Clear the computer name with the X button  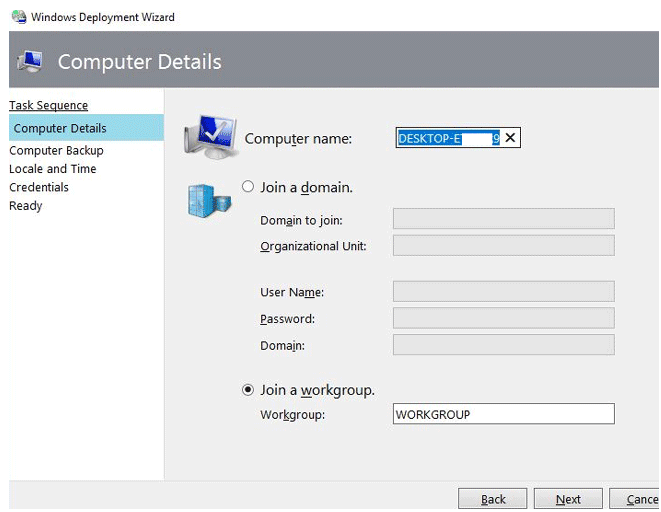(510, 138)
